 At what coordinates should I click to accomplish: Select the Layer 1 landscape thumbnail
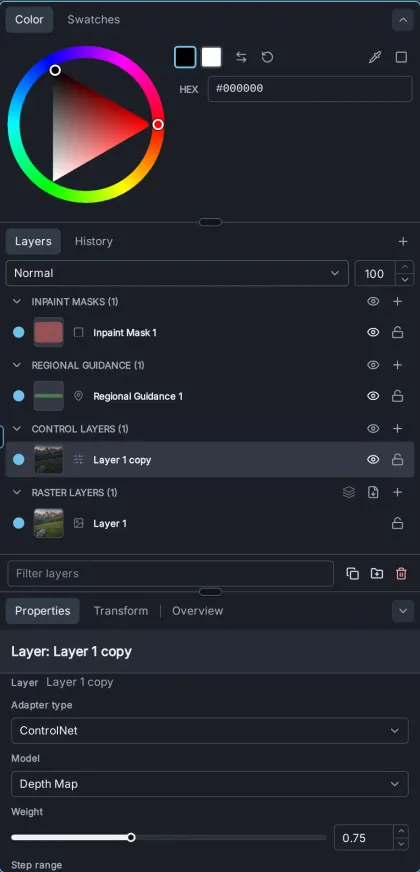(x=48, y=523)
